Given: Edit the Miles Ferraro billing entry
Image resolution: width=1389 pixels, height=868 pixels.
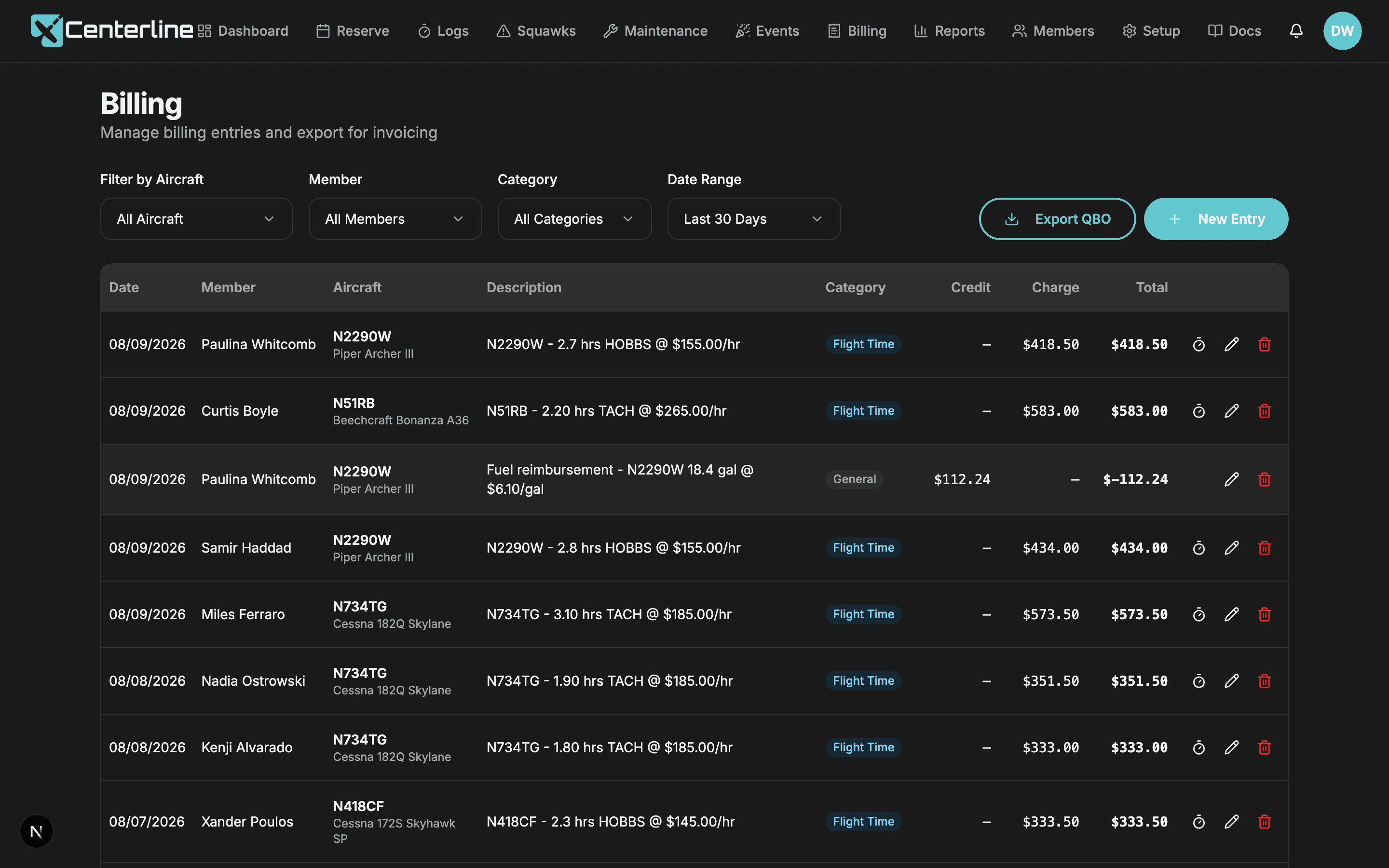Looking at the screenshot, I should (x=1231, y=615).
